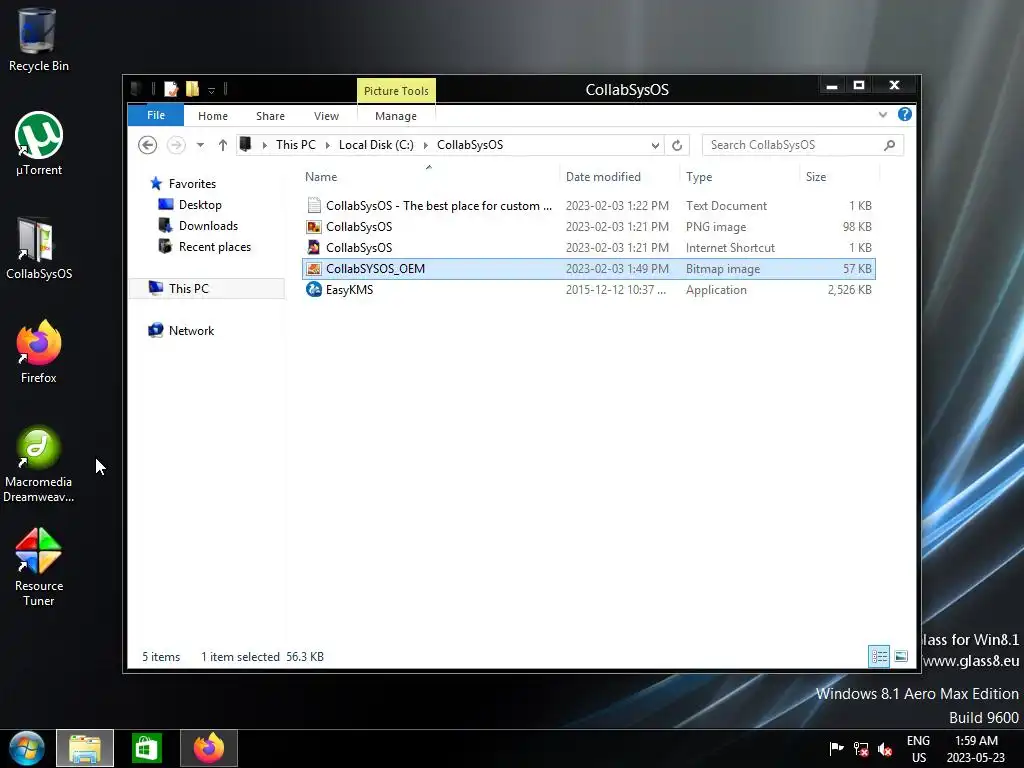Select the CollabSysOS PNG image file

coord(588,227)
